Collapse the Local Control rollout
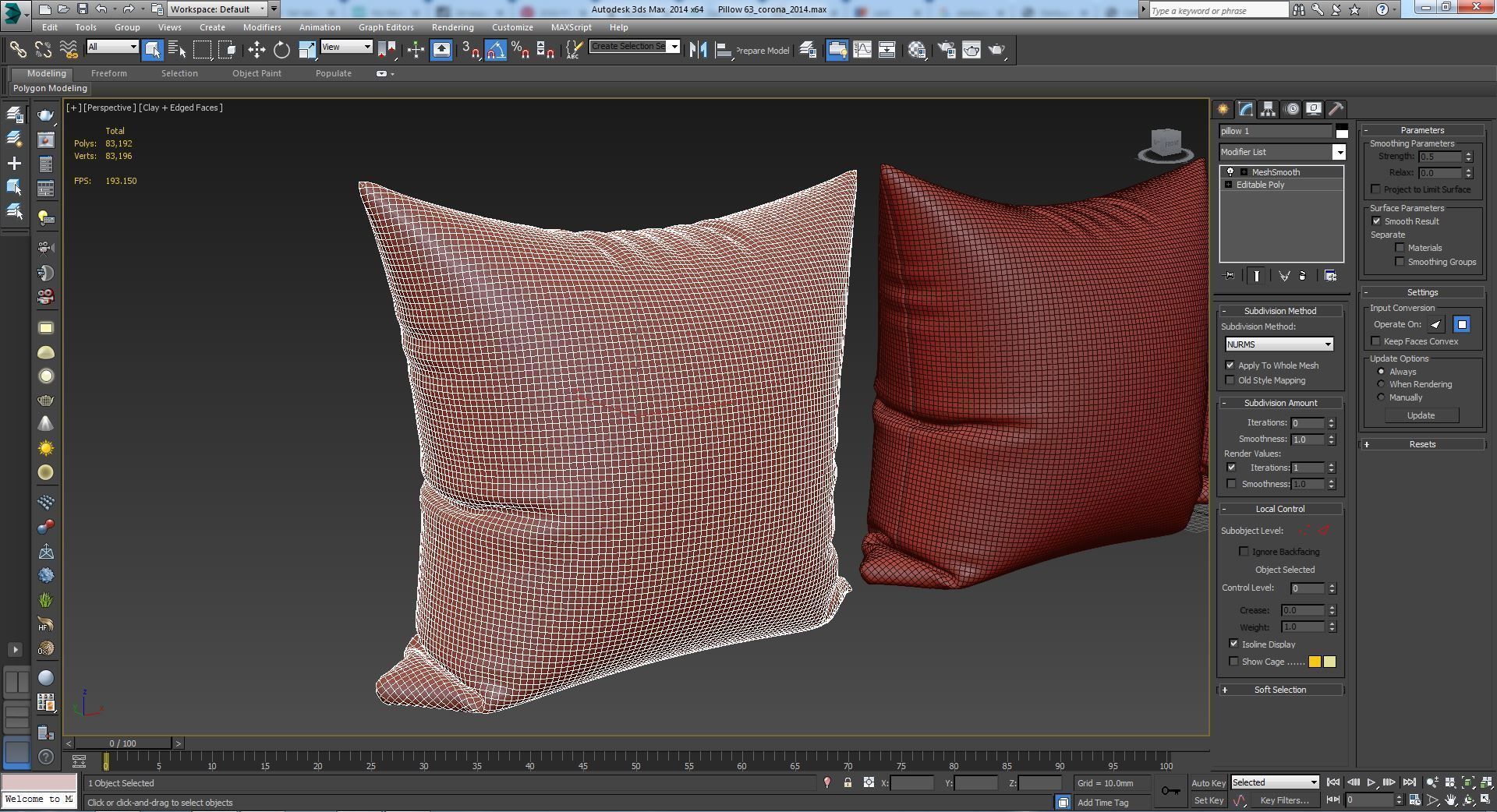This screenshot has height=812, width=1497. [x=1279, y=509]
